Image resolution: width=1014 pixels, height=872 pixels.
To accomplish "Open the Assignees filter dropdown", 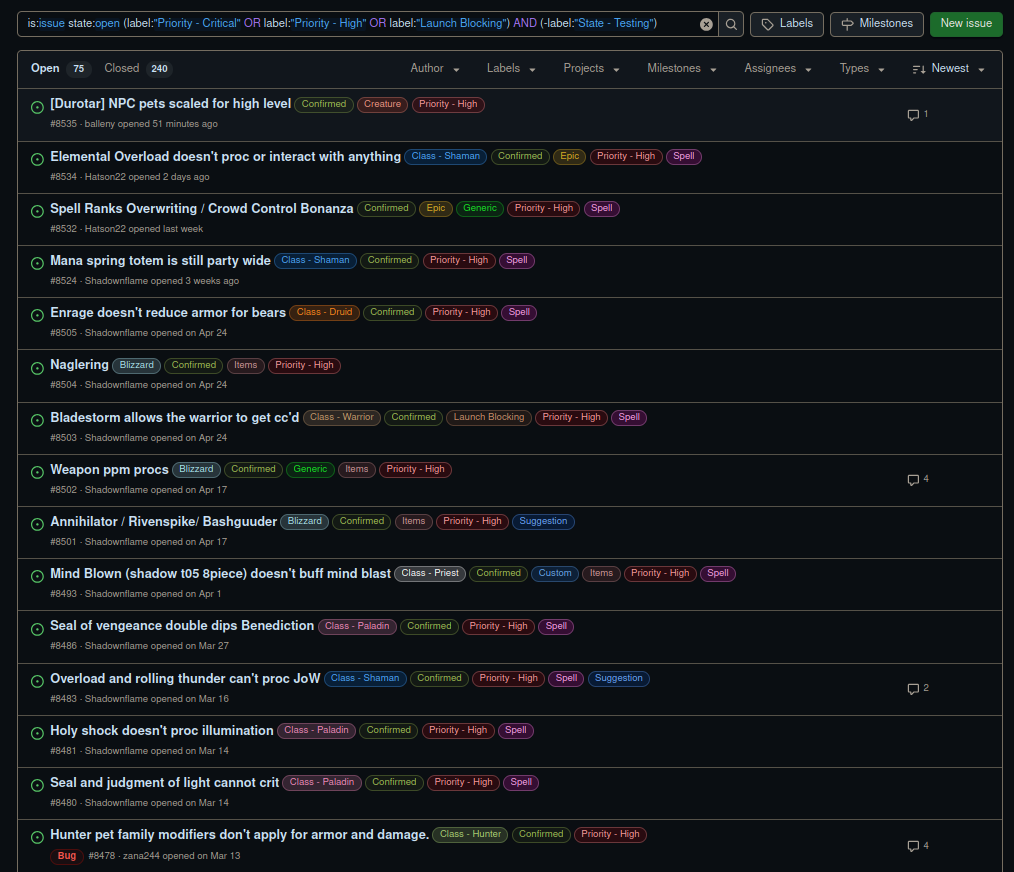I will [x=777, y=69].
